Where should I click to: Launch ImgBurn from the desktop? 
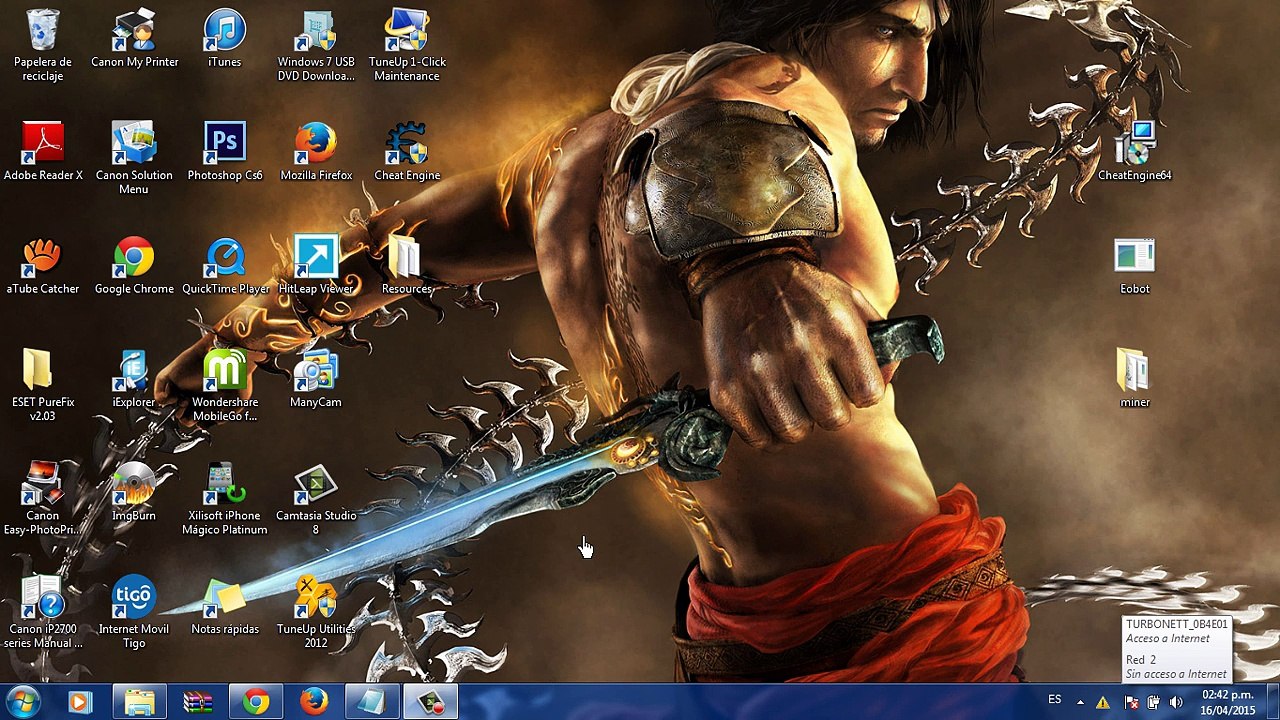click(134, 492)
